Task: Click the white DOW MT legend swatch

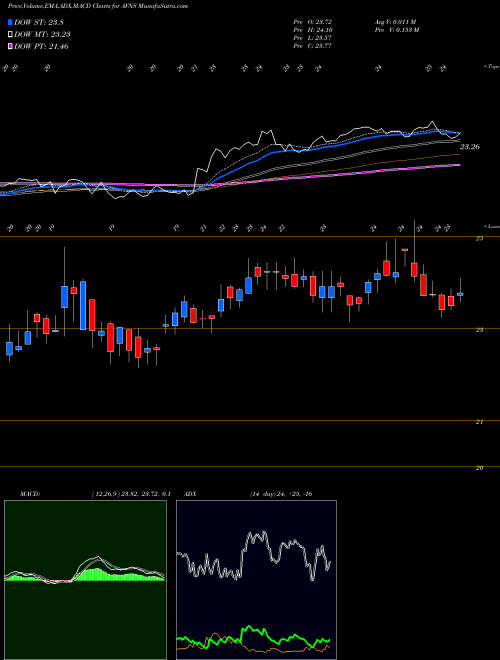Action: [x=10, y=35]
